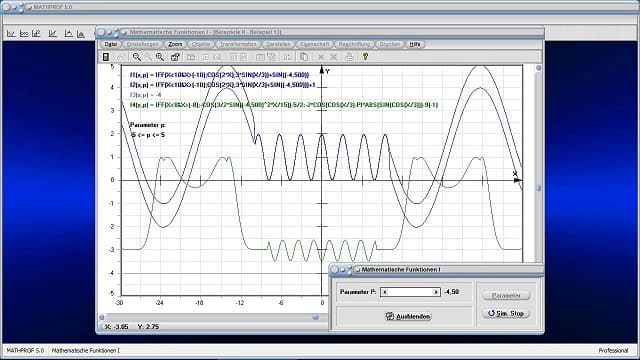The image size is (640, 360).
Task: Open the Darstellen menu
Action: point(278,44)
